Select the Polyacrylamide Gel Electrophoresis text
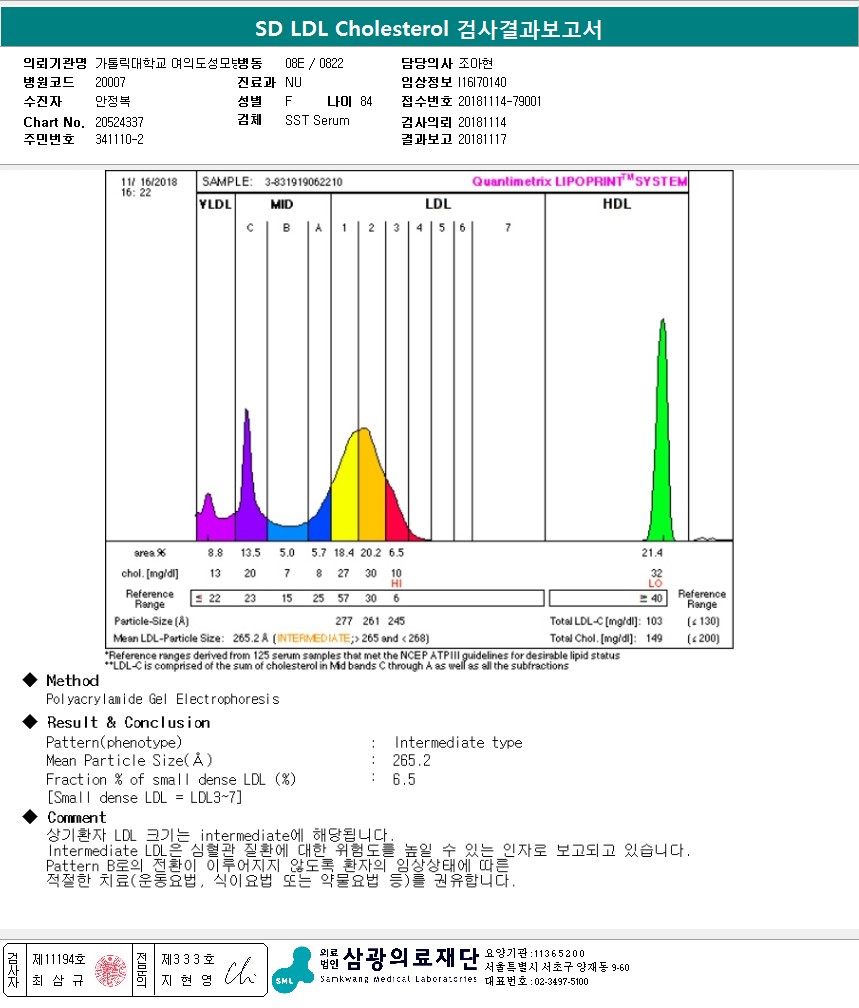This screenshot has height=1008, width=859. click(163, 699)
